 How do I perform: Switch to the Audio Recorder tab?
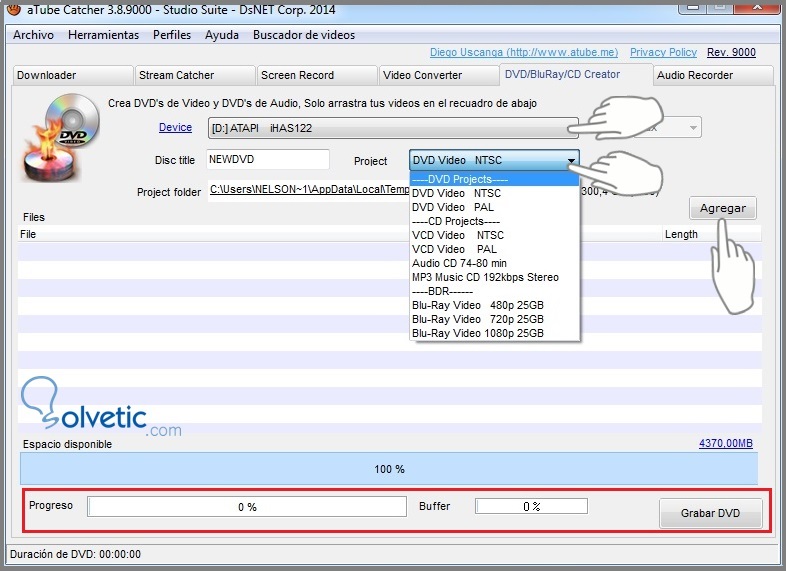(x=713, y=75)
